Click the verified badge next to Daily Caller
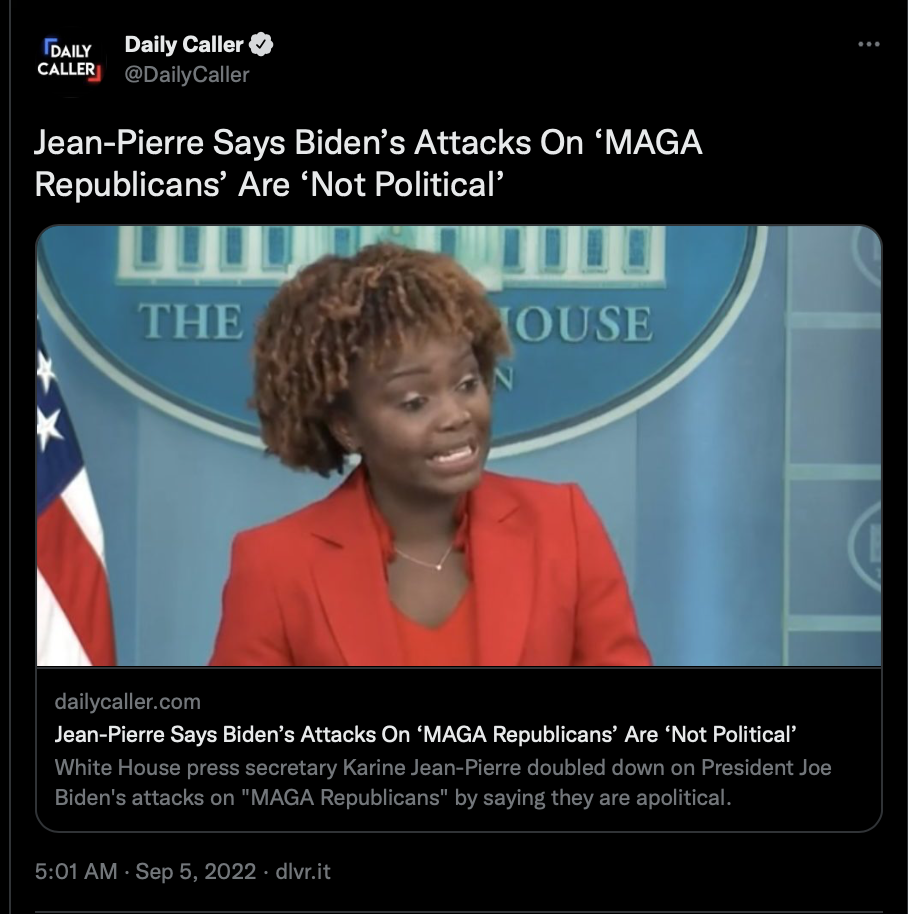This screenshot has width=908, height=914. [x=261, y=44]
